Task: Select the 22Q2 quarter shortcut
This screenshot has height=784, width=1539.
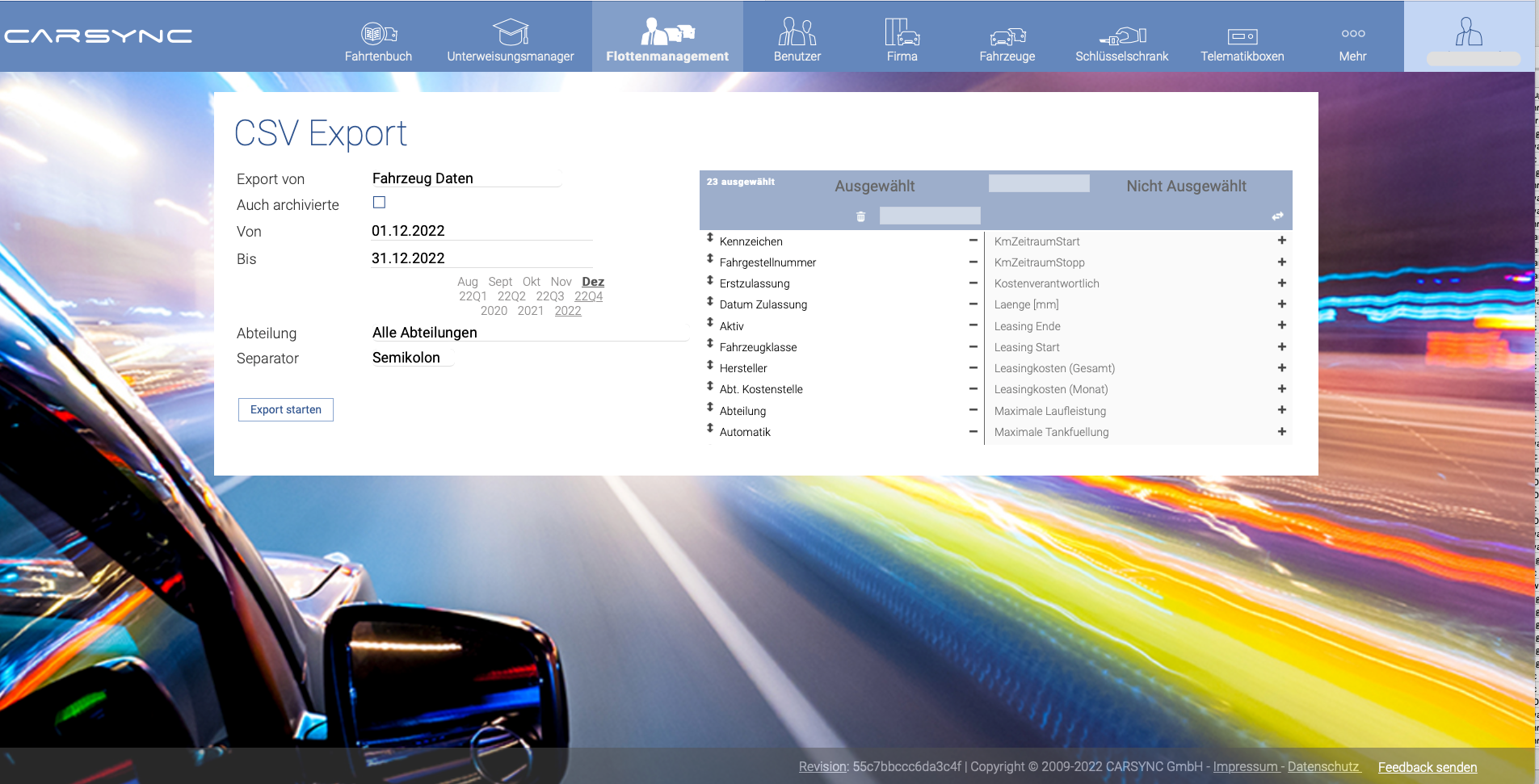Action: click(x=511, y=296)
